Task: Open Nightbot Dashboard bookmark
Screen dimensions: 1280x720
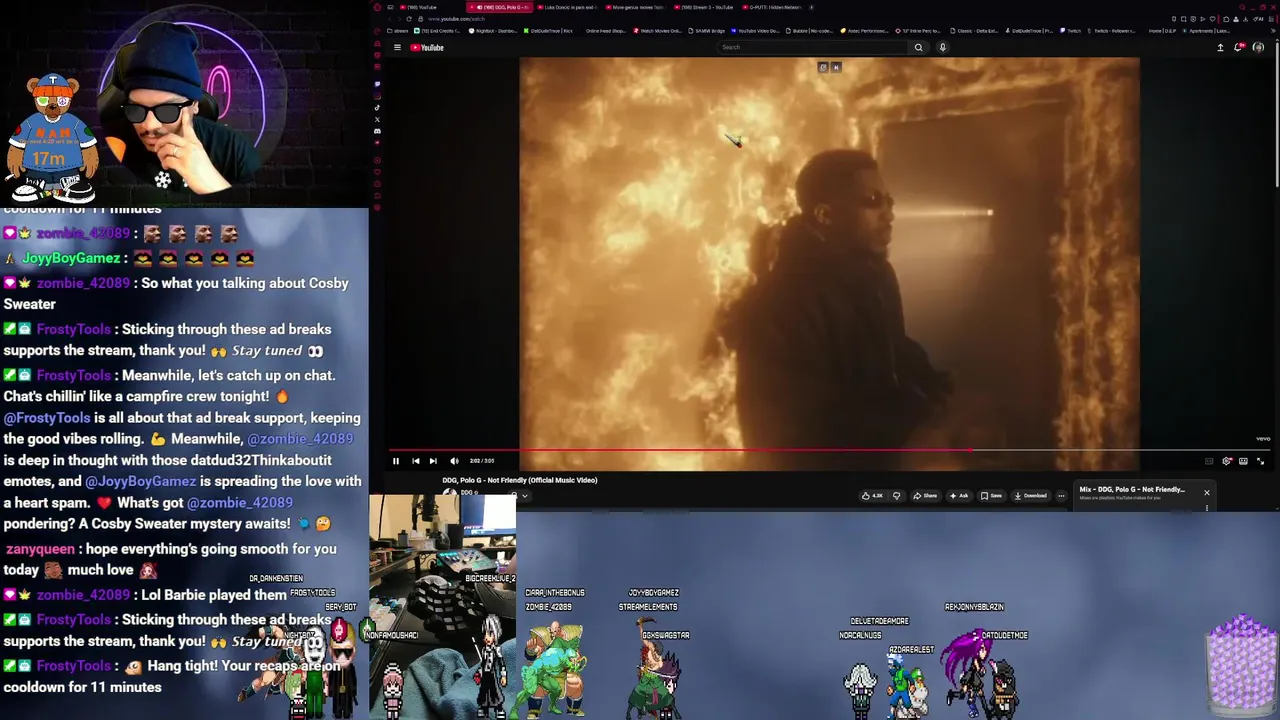Action: point(492,31)
